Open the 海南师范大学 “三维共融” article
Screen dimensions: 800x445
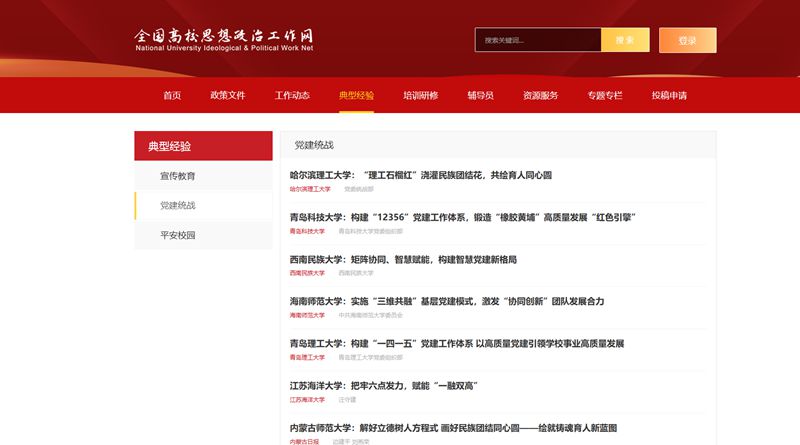tap(447, 301)
